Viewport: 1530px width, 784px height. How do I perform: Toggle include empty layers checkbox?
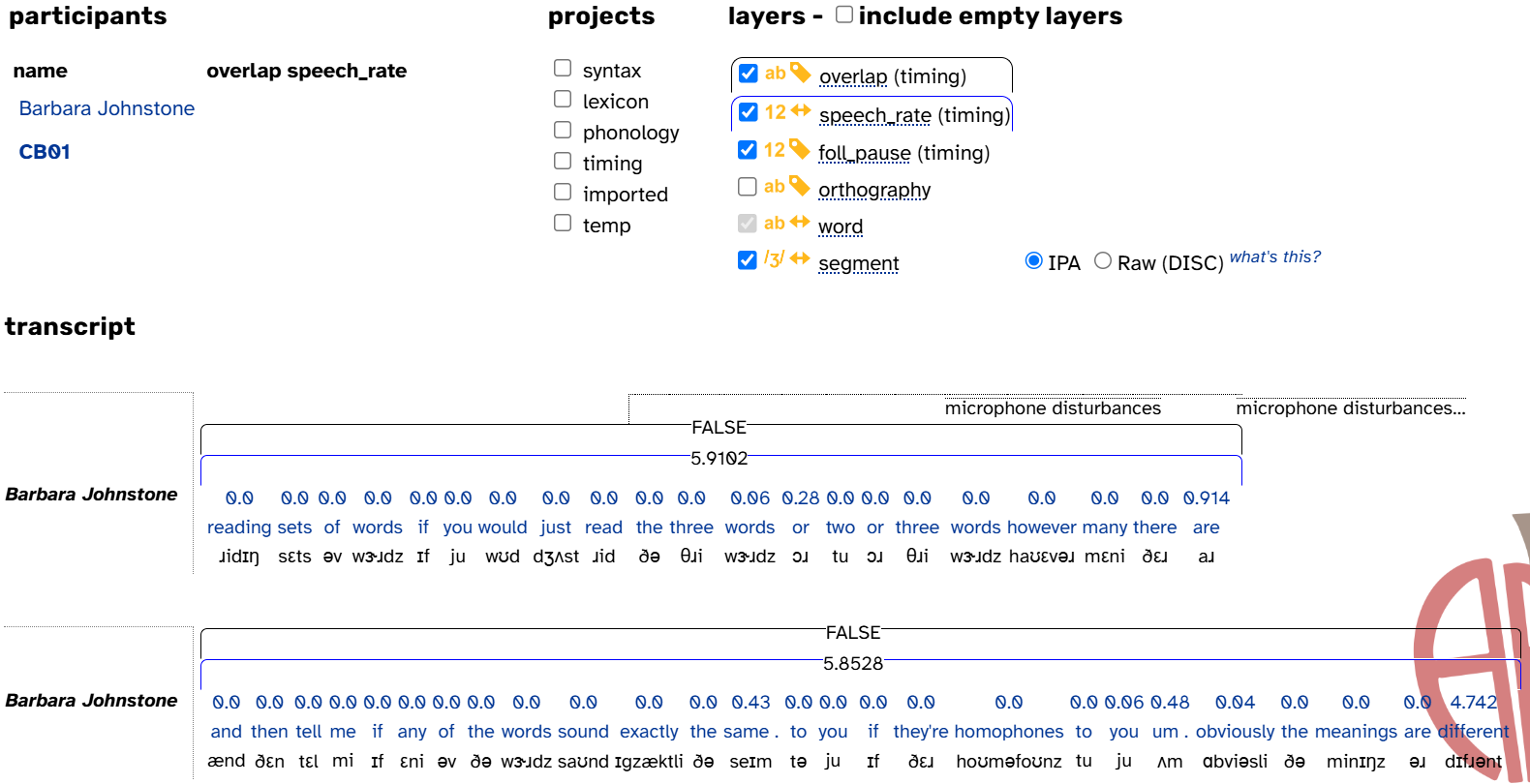(844, 15)
